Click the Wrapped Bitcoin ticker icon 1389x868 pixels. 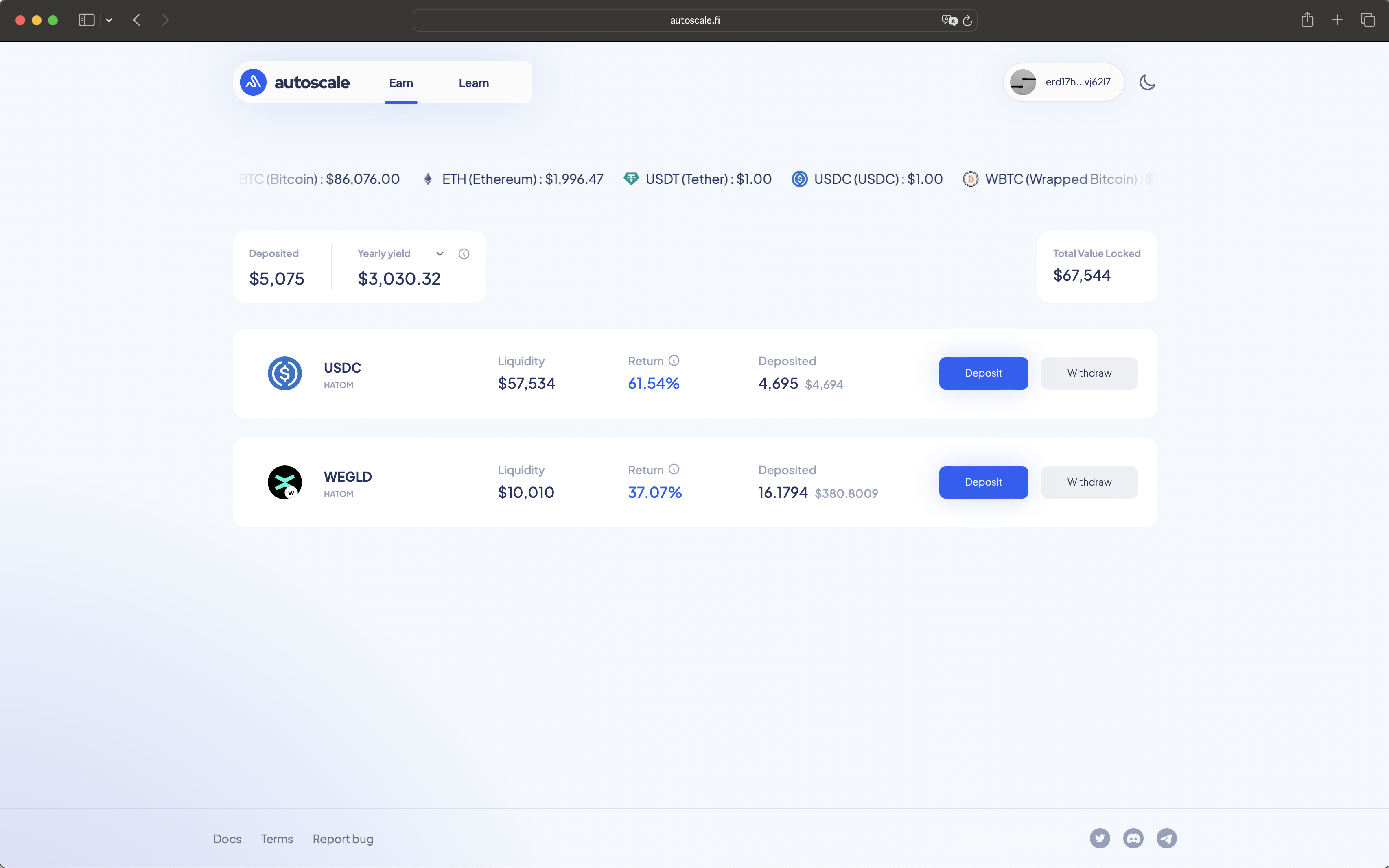coord(970,179)
